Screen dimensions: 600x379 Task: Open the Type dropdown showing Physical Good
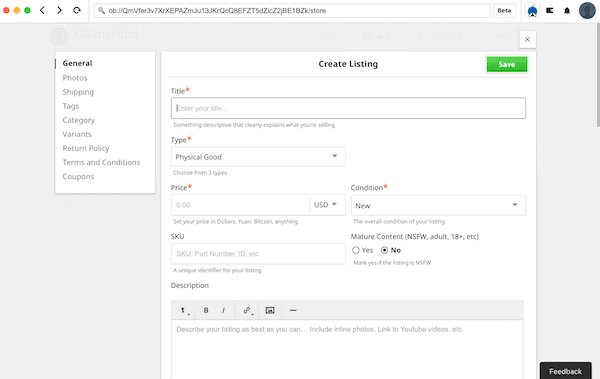(258, 157)
